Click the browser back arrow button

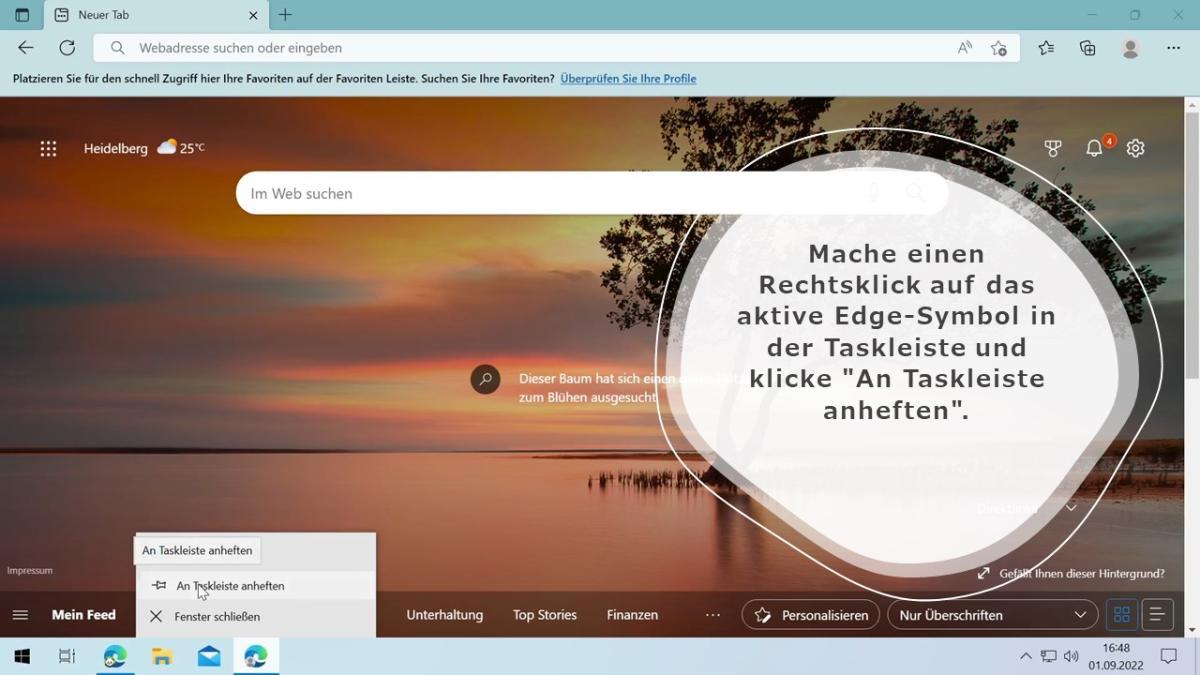[x=26, y=48]
